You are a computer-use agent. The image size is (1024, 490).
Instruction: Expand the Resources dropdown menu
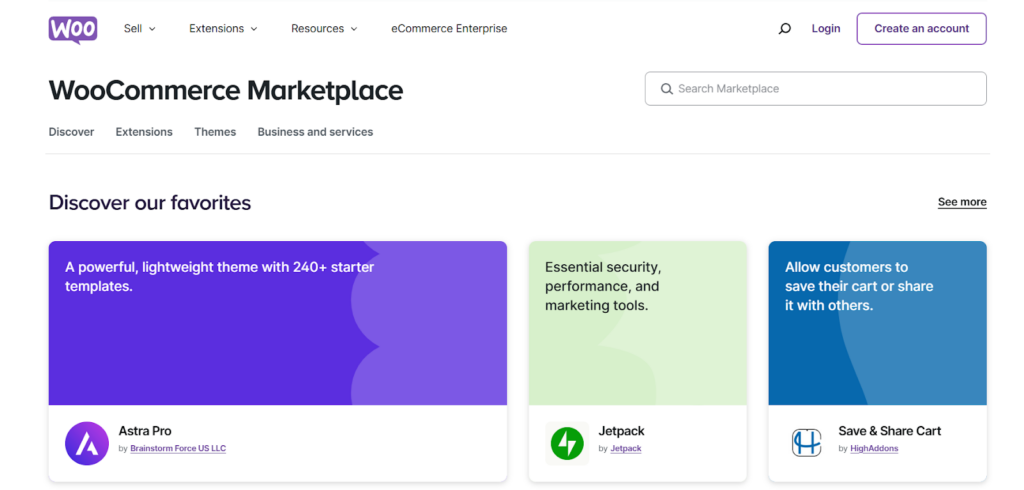[x=324, y=29]
